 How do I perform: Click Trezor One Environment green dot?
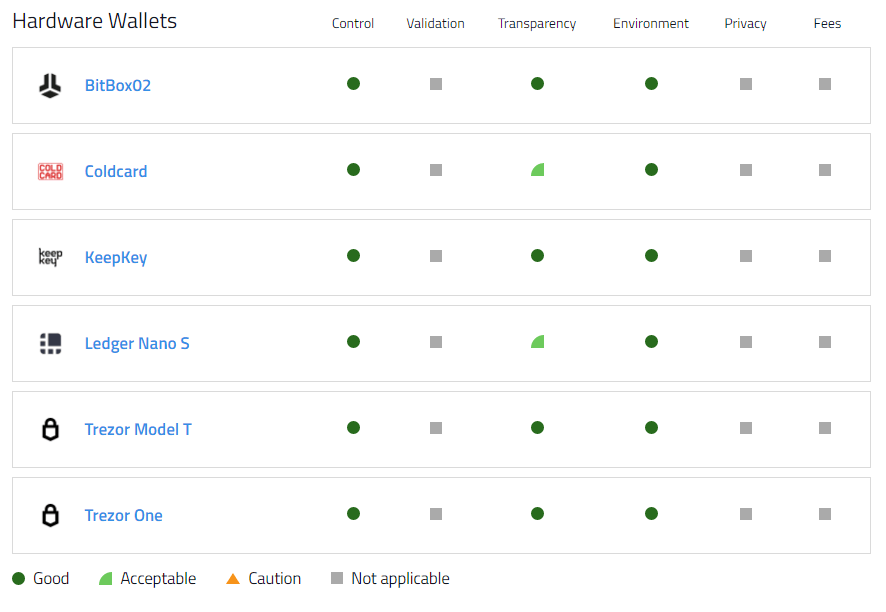(x=652, y=513)
